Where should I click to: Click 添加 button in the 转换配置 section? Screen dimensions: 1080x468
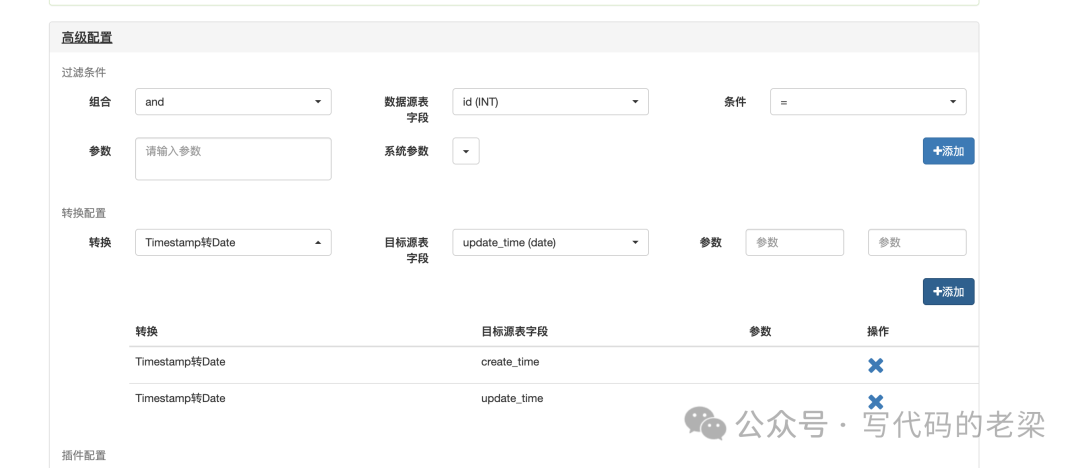click(948, 292)
